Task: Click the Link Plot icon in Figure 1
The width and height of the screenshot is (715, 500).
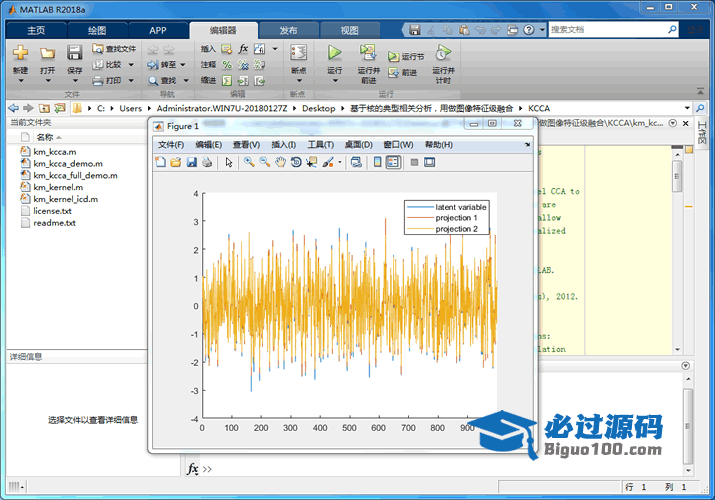Action: pos(356,162)
